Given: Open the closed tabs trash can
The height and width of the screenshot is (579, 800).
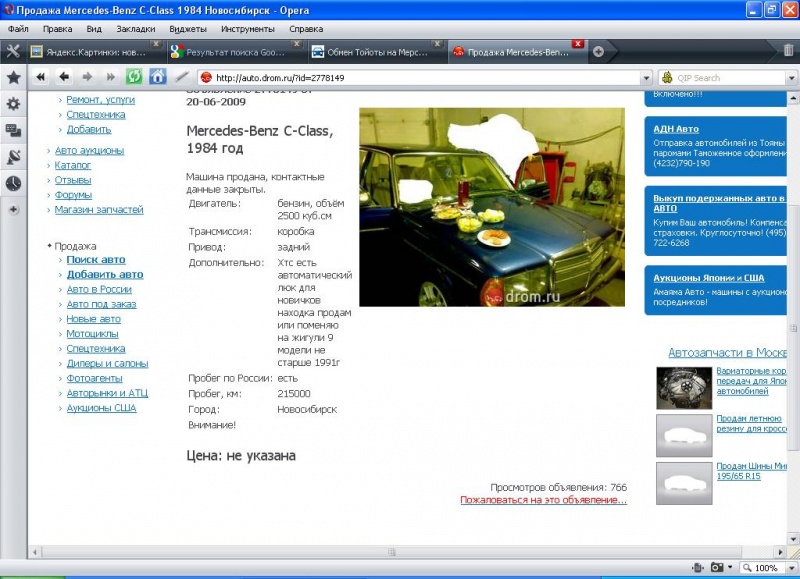Looking at the screenshot, I should coord(788,51).
